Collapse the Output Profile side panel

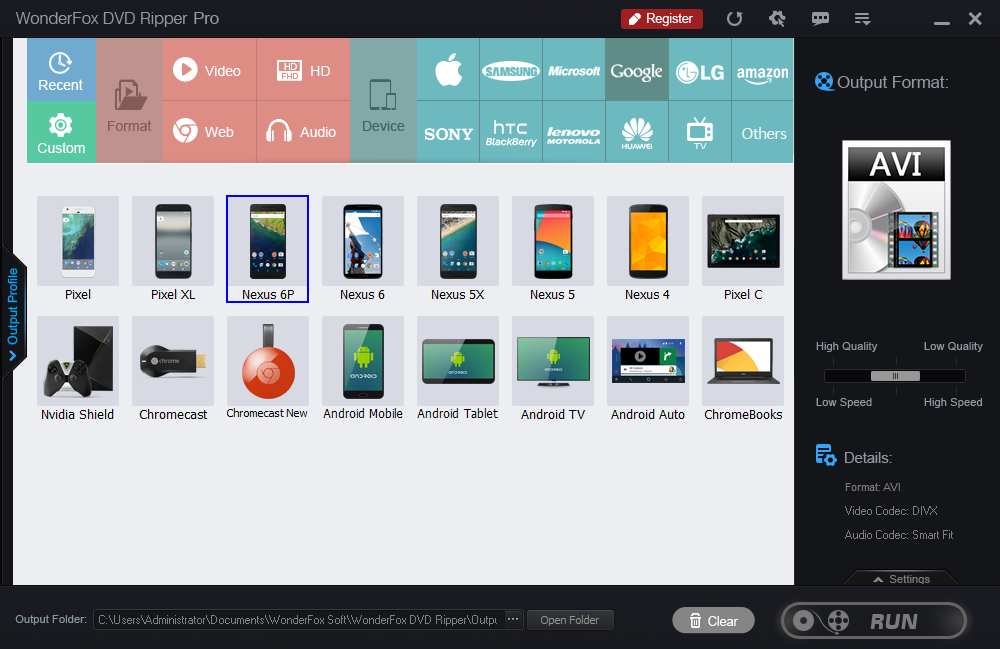click(13, 313)
